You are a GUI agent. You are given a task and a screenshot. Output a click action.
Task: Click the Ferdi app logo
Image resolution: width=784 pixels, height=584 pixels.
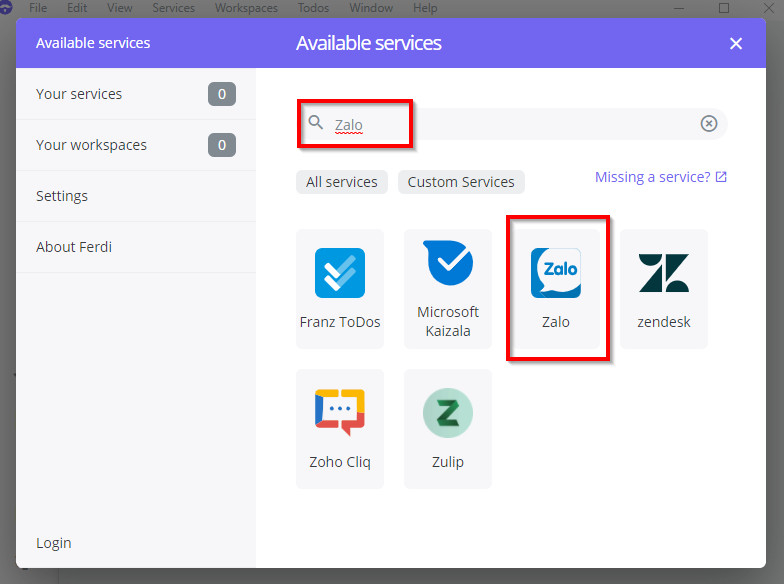(x=6, y=8)
